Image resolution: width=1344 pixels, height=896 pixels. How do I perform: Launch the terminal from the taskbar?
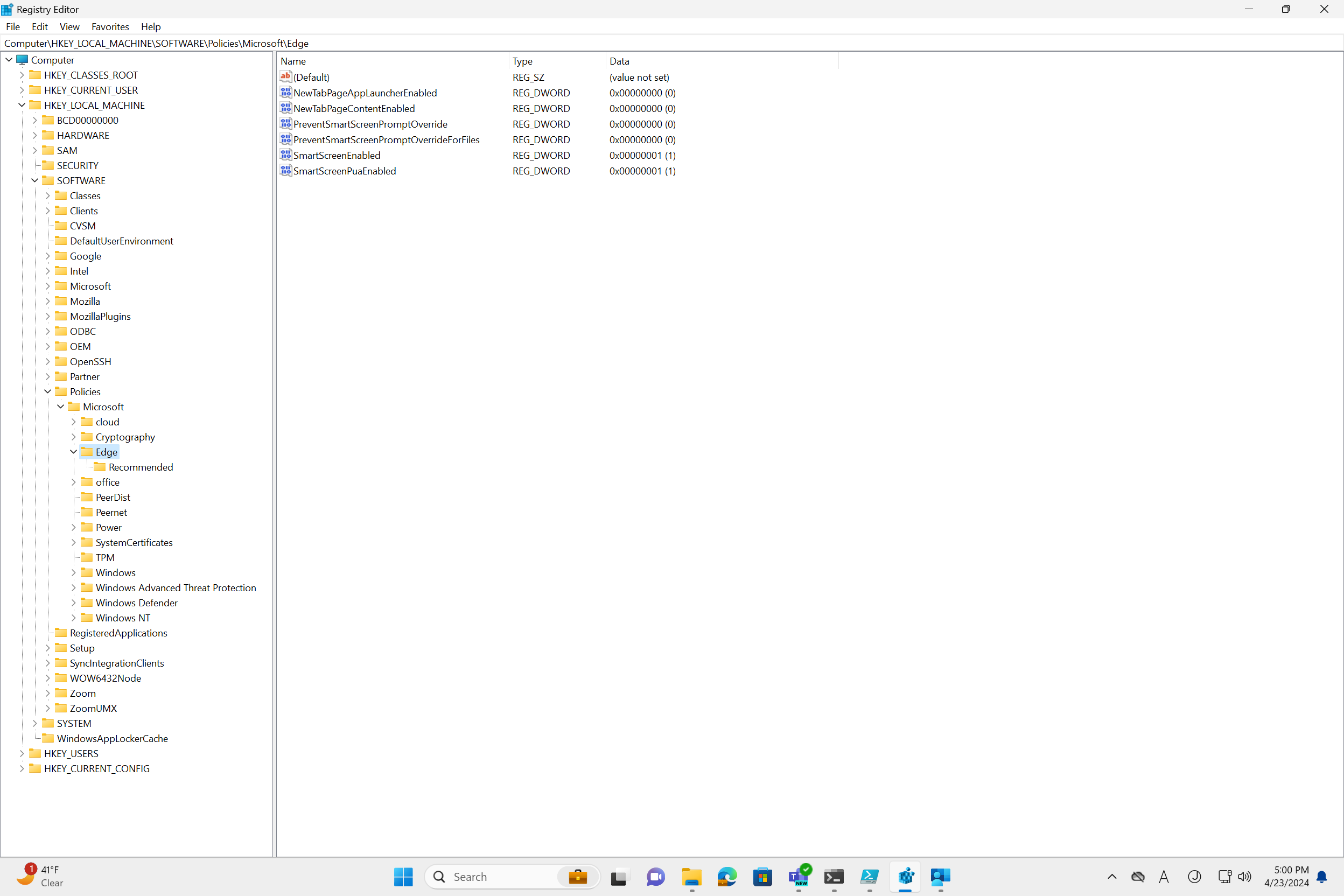click(x=834, y=877)
